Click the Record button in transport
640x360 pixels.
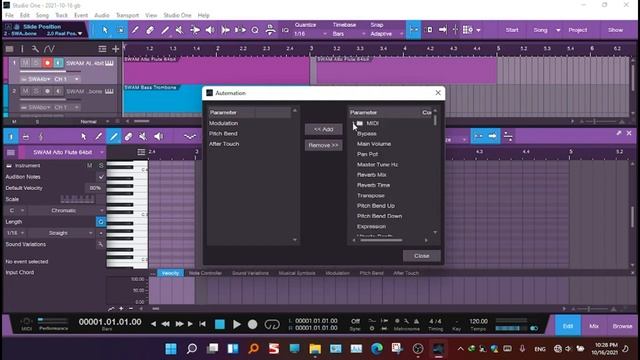point(253,324)
